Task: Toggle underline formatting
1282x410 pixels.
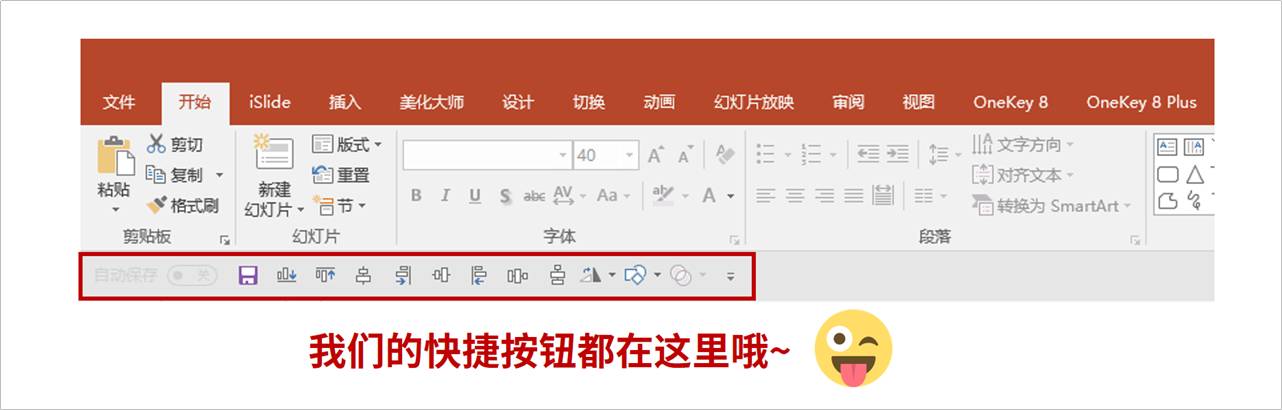Action: click(475, 196)
